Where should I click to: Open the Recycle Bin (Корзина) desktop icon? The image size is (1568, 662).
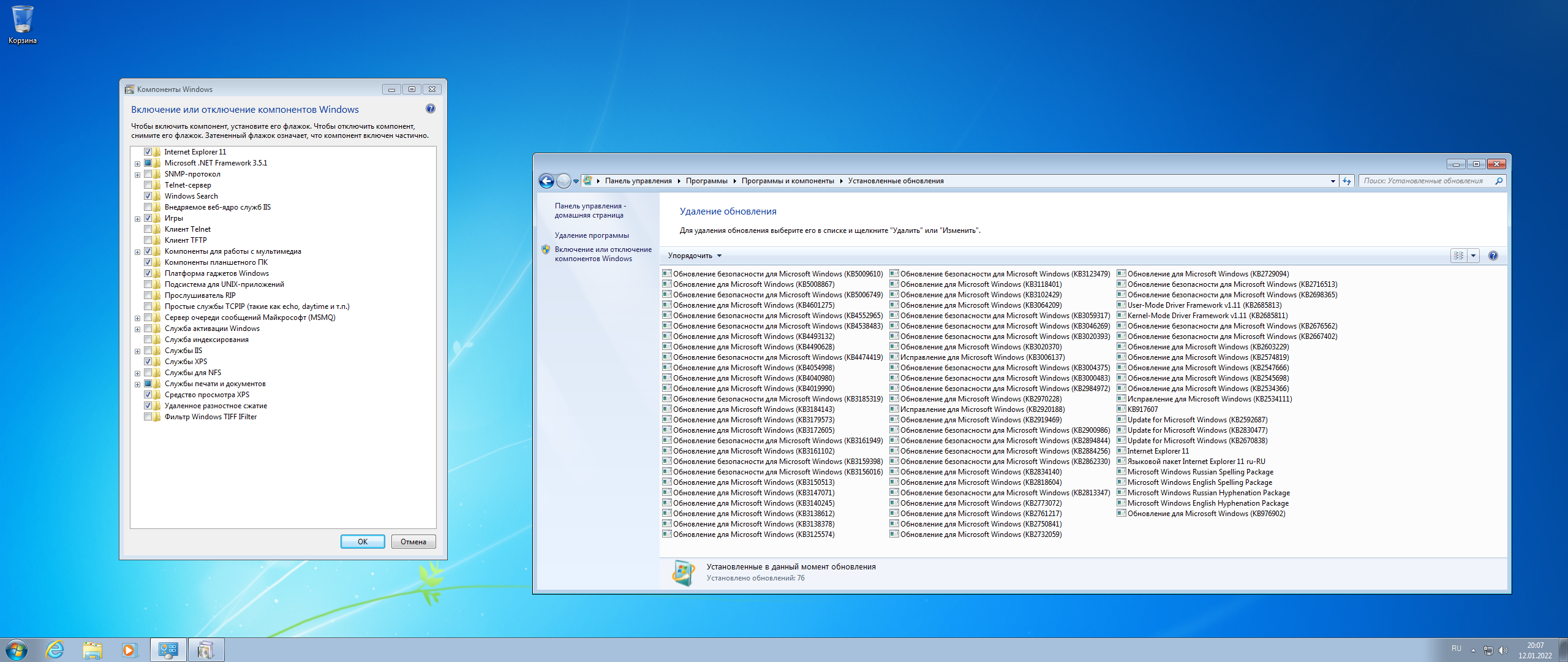pyautogui.click(x=22, y=25)
